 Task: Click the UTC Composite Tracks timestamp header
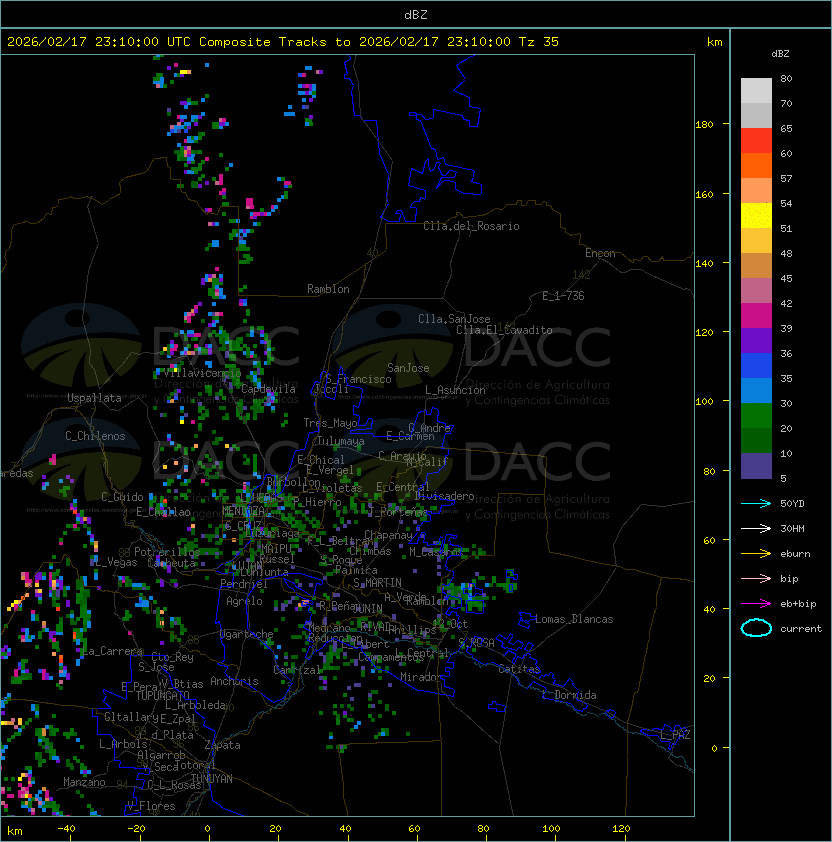[283, 42]
